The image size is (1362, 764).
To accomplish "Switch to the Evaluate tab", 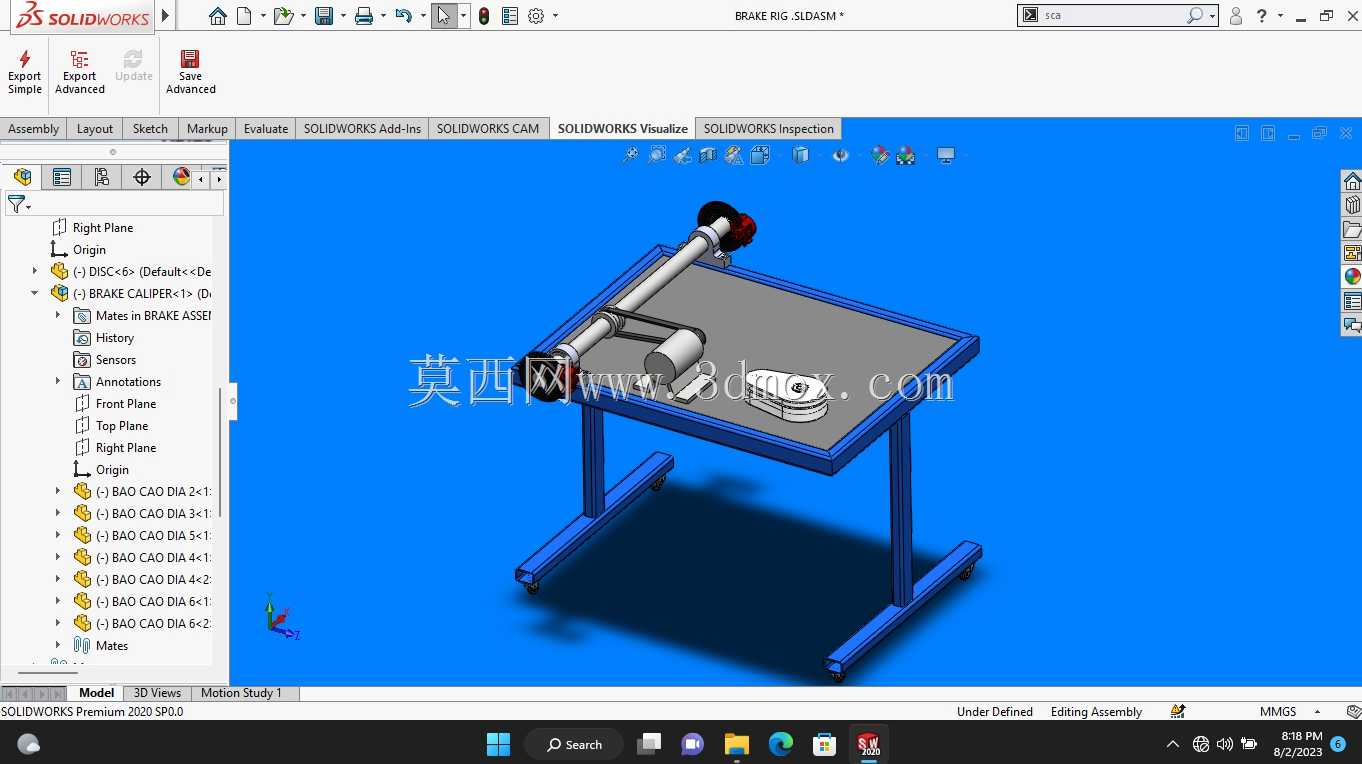I will pyautogui.click(x=266, y=128).
